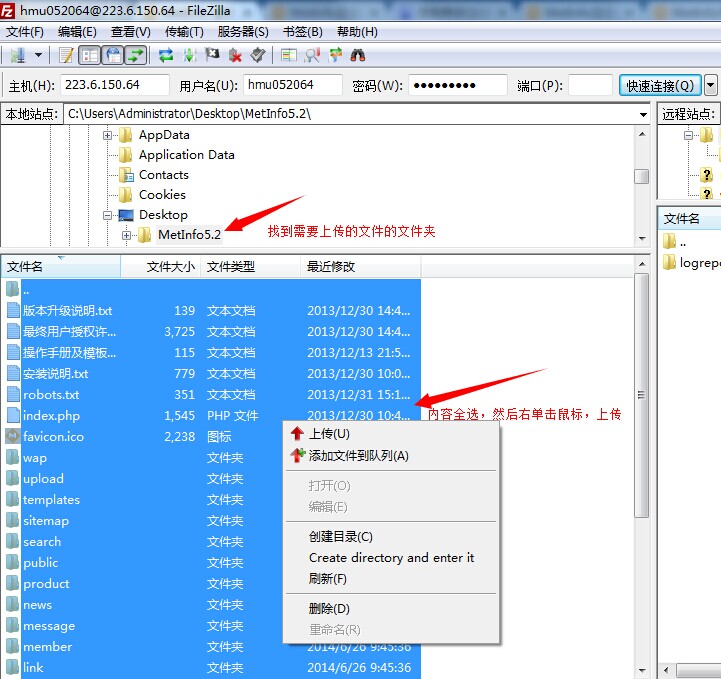The image size is (721, 679).
Task: Choose 删除(D) from context menu
Action: pos(391,609)
